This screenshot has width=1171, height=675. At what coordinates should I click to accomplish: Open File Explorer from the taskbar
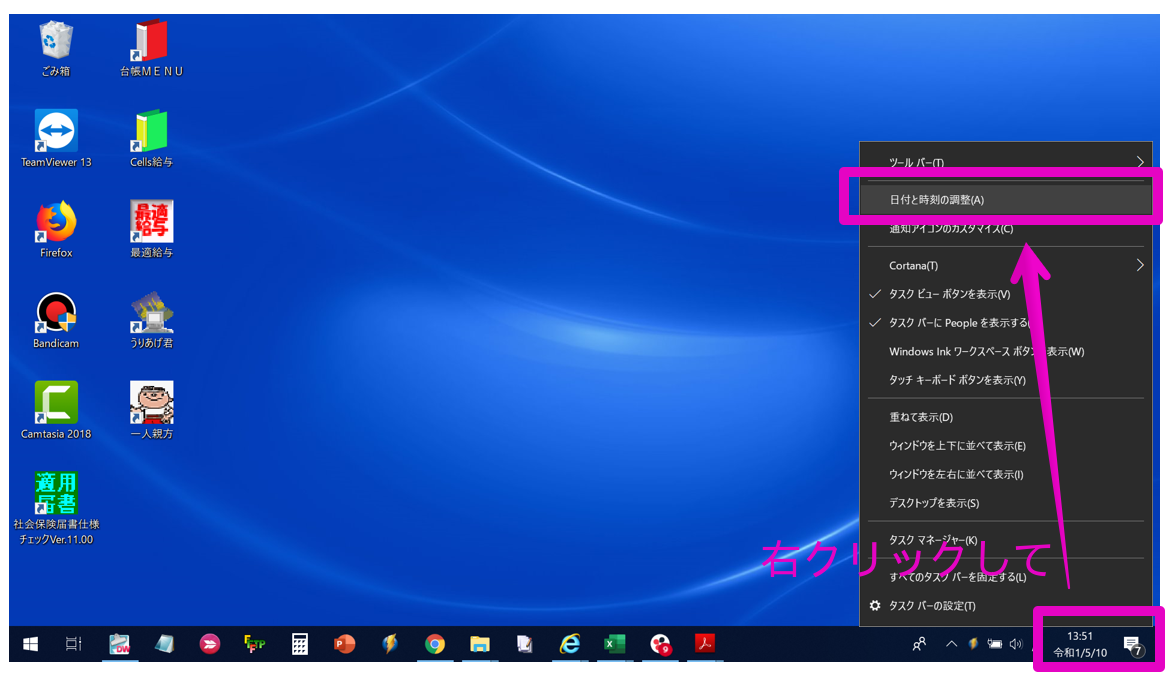tap(479, 644)
